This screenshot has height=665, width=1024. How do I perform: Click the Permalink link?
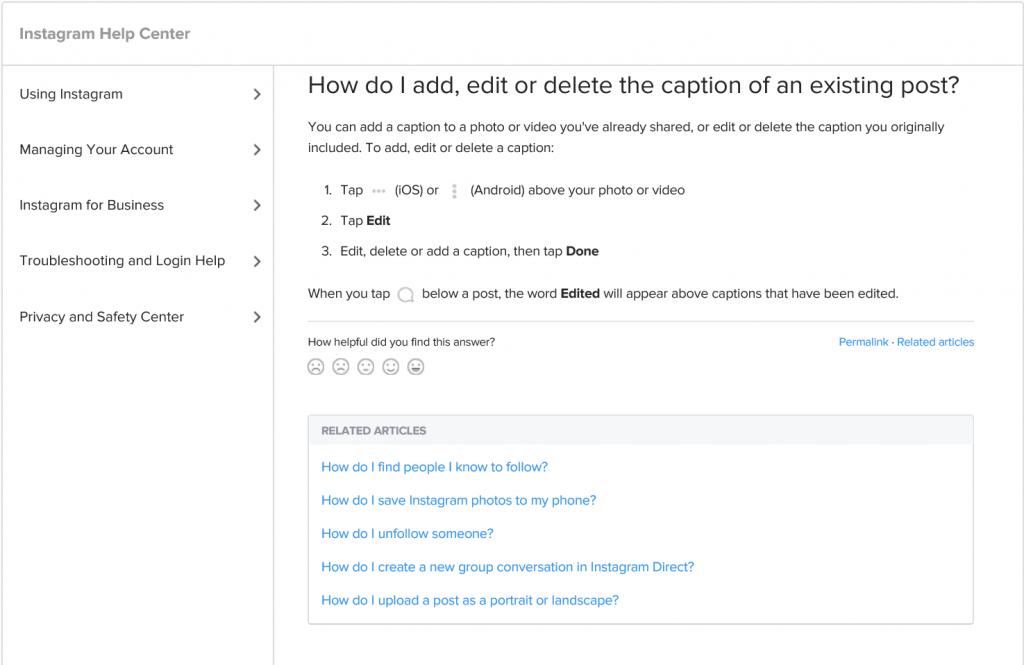pos(863,342)
